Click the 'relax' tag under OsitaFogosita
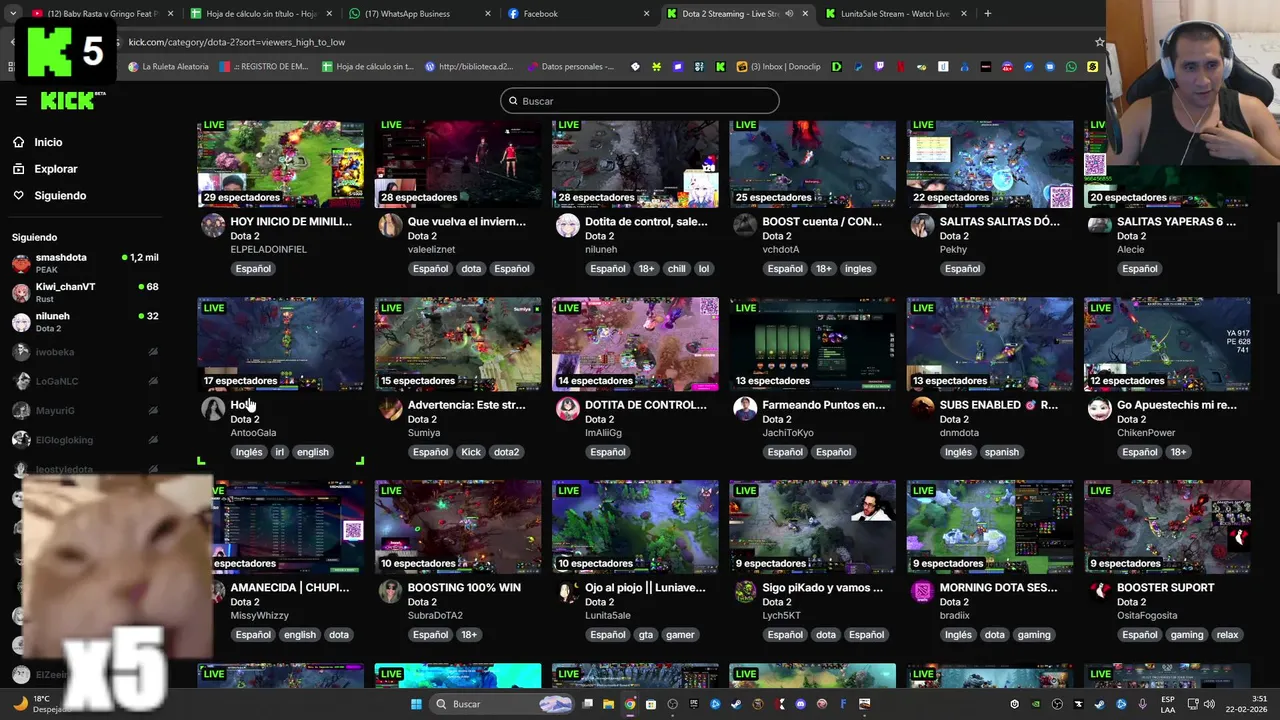 point(1227,635)
